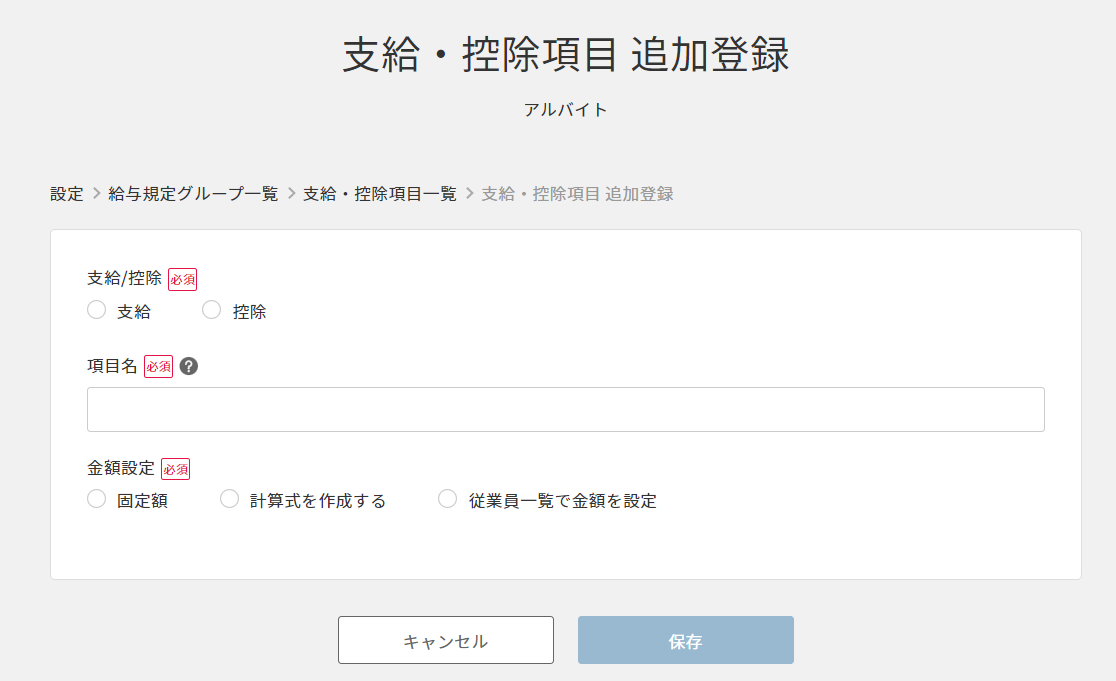This screenshot has height=681, width=1116.
Task: Click the 金額設定 field label
Action: (x=121, y=468)
